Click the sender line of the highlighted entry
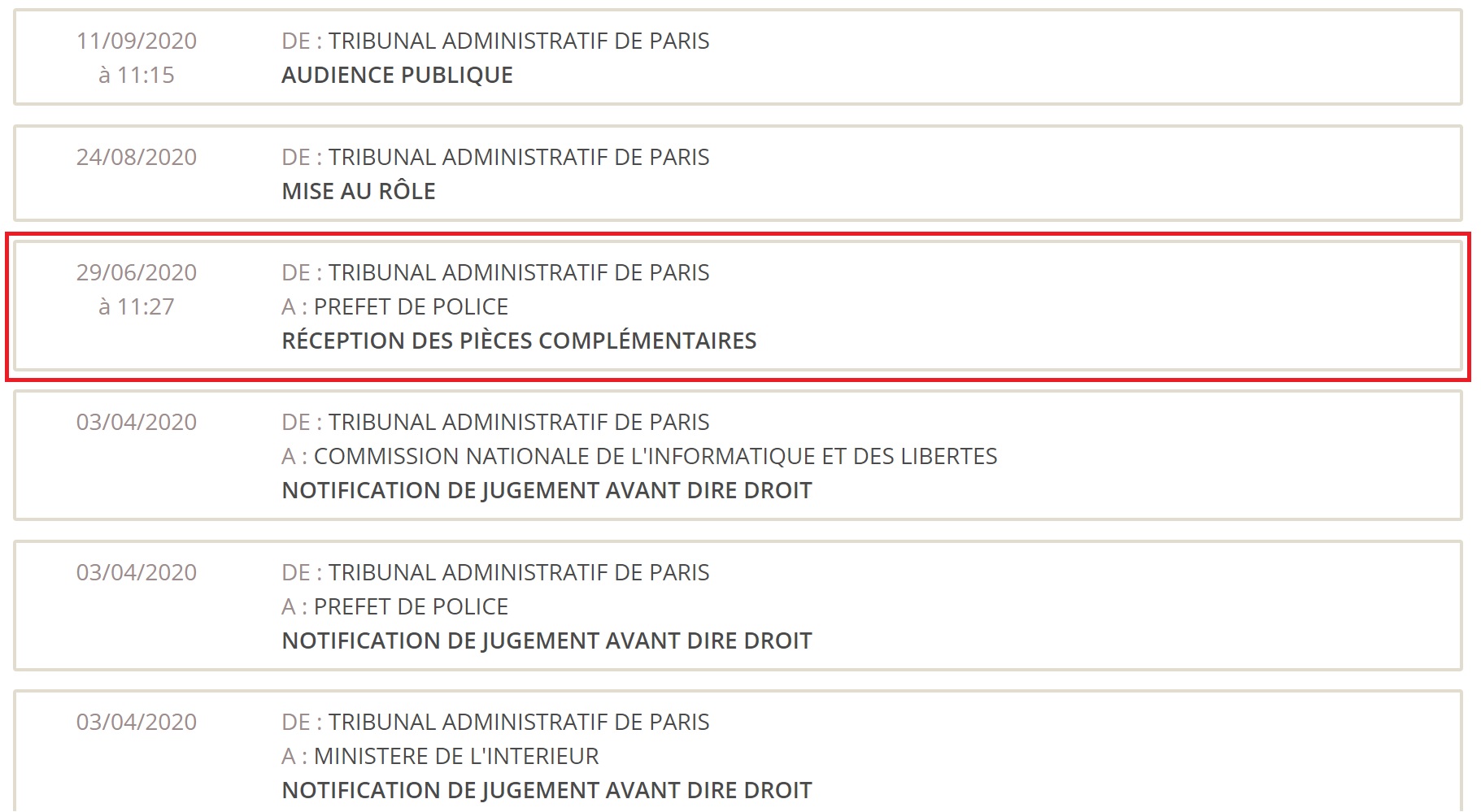The width and height of the screenshot is (1481, 812). (x=495, y=272)
